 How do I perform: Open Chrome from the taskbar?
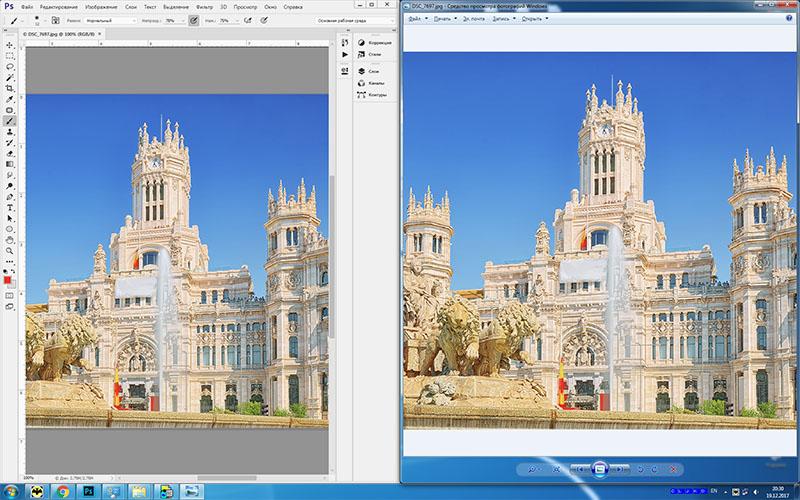pyautogui.click(x=63, y=491)
